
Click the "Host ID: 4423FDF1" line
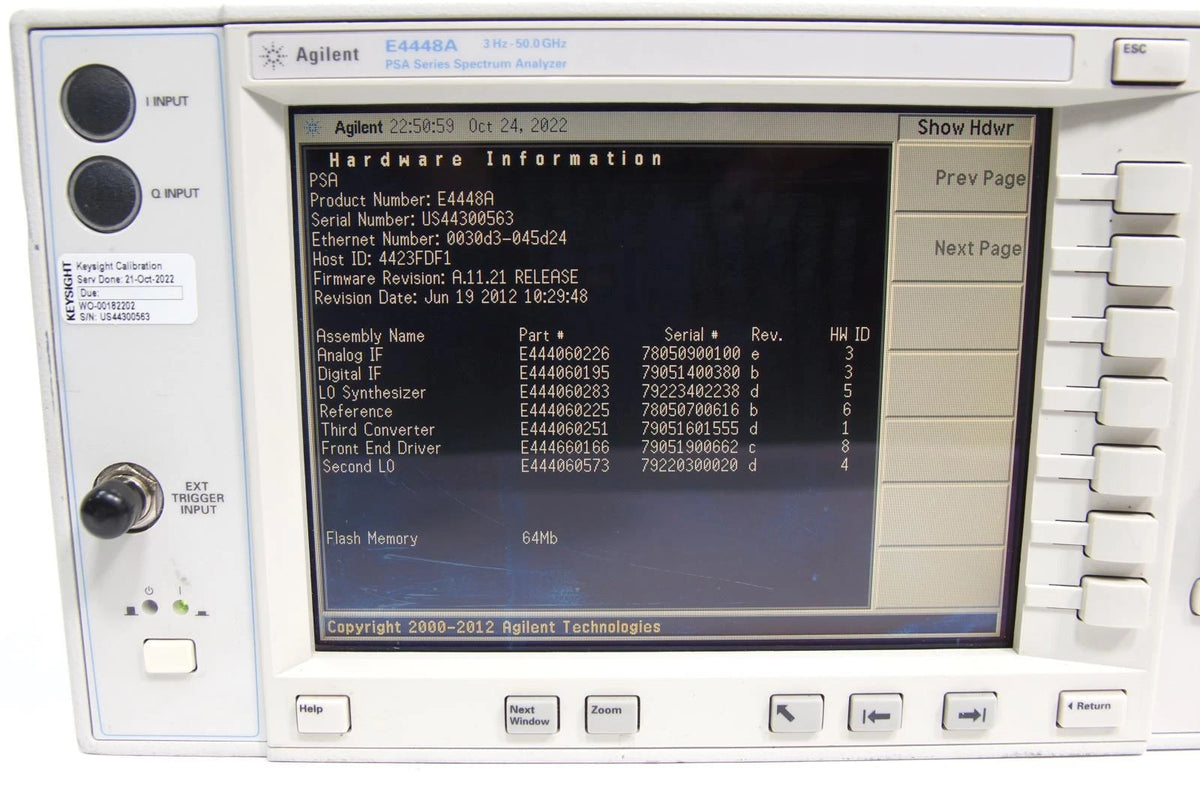click(x=382, y=258)
